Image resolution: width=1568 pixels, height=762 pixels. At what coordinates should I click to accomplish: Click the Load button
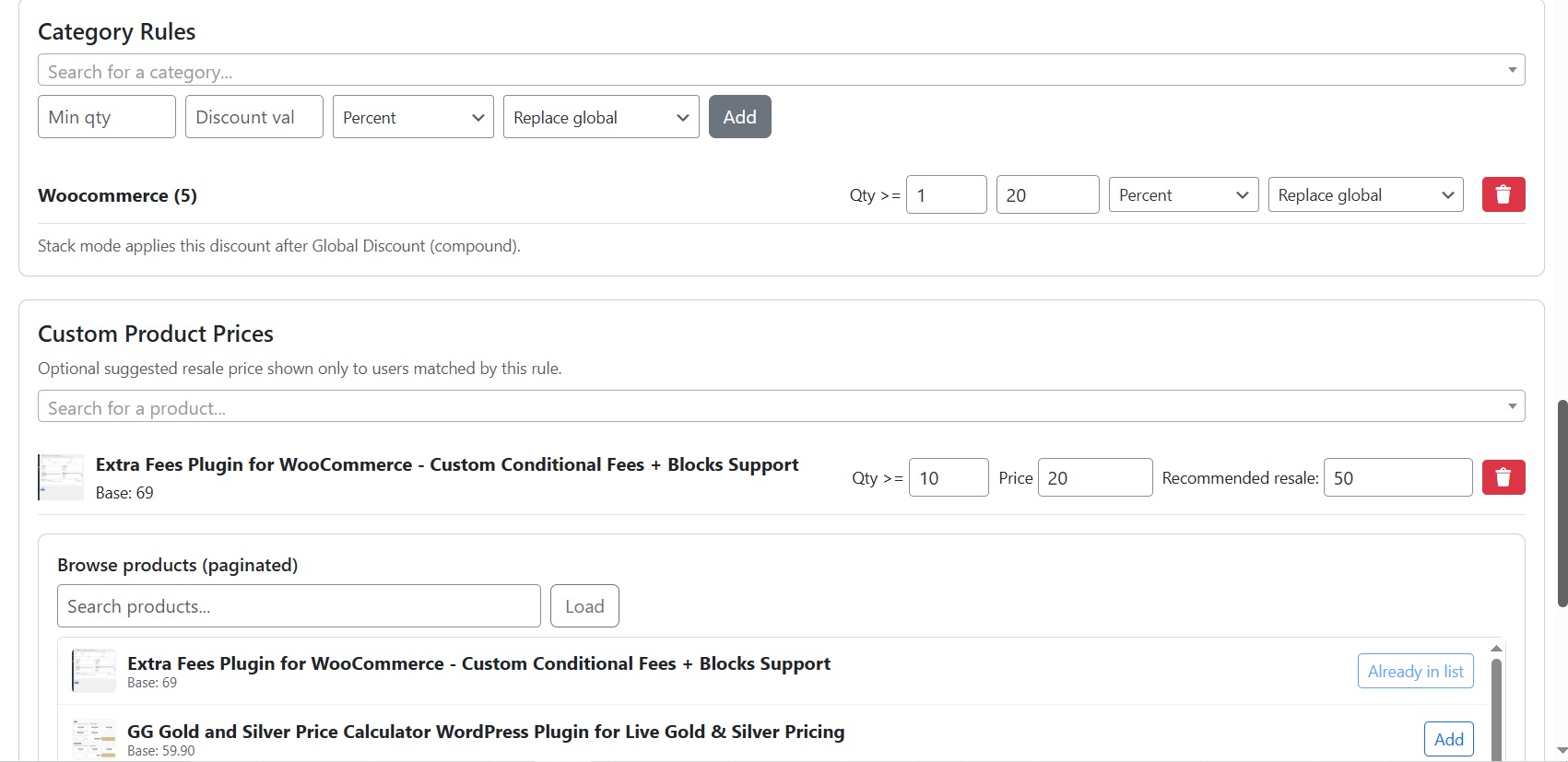click(x=584, y=606)
